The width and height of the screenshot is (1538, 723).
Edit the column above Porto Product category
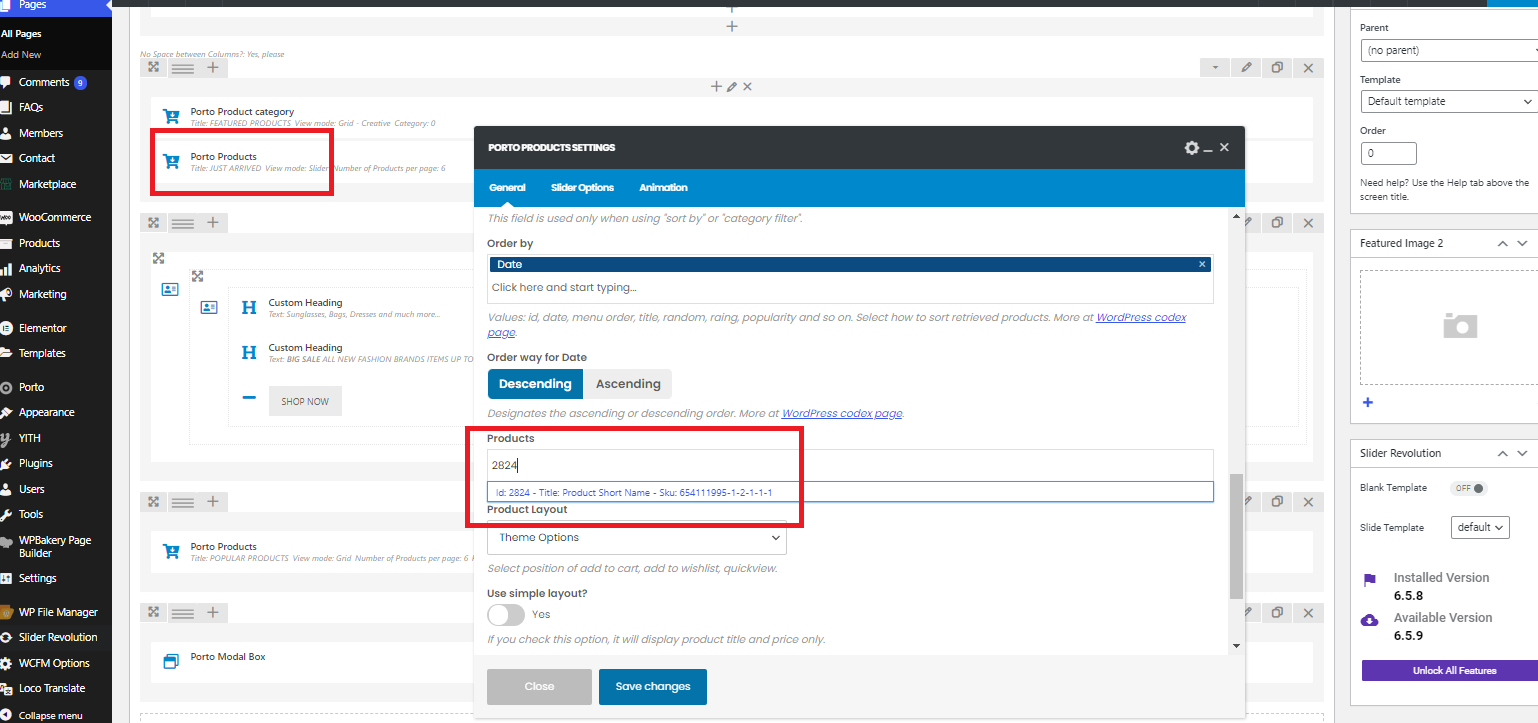tap(732, 87)
